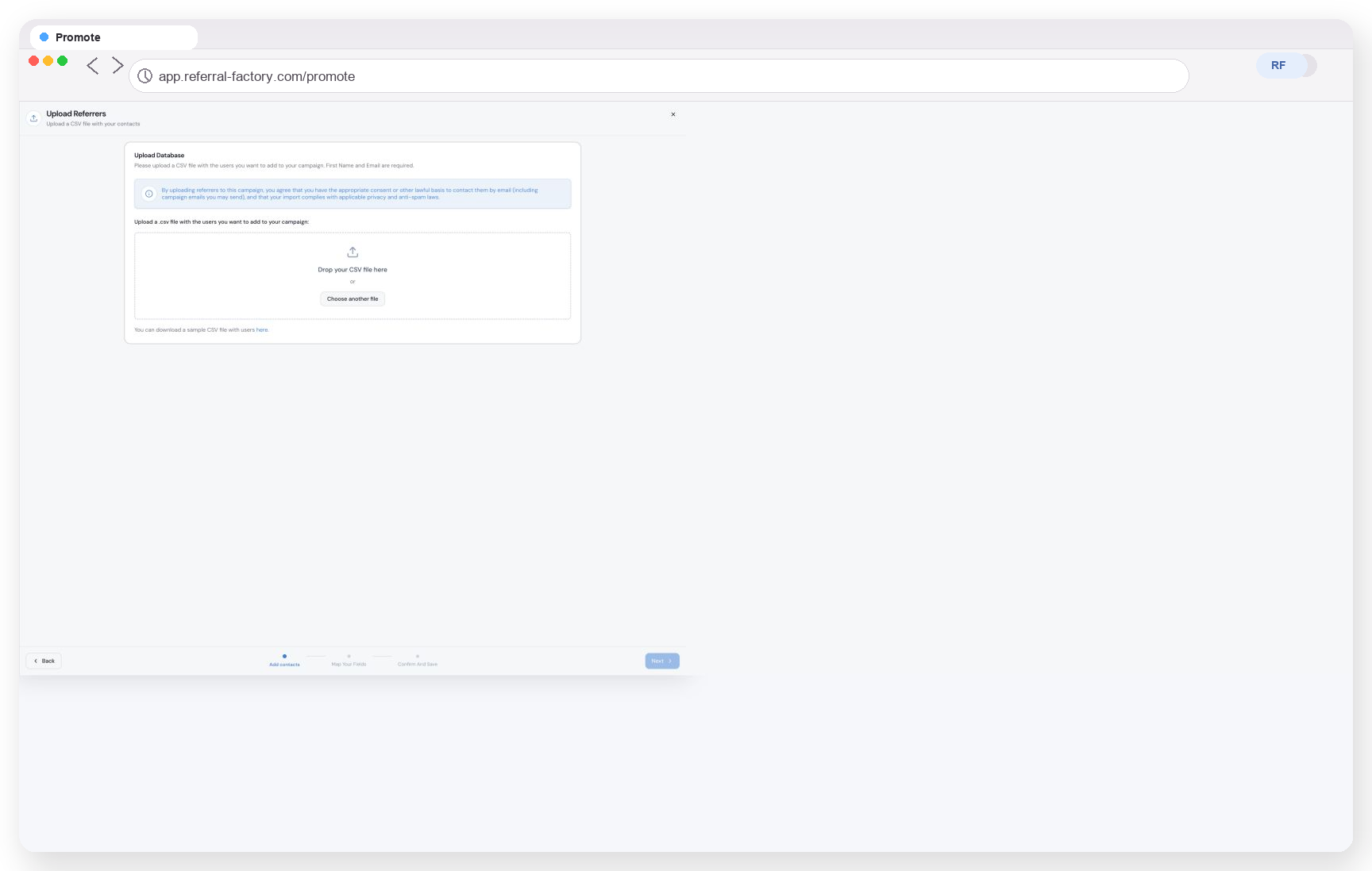This screenshot has width=1372, height=871.
Task: Click the clock icon in address bar
Action: (x=145, y=76)
